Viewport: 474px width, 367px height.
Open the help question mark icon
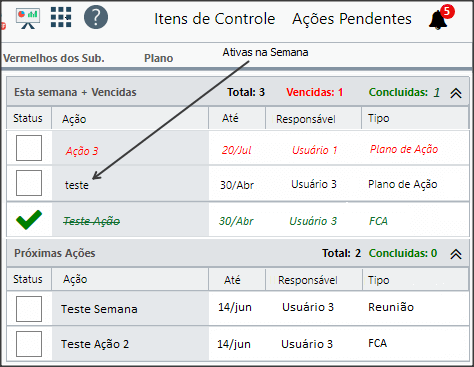click(96, 17)
